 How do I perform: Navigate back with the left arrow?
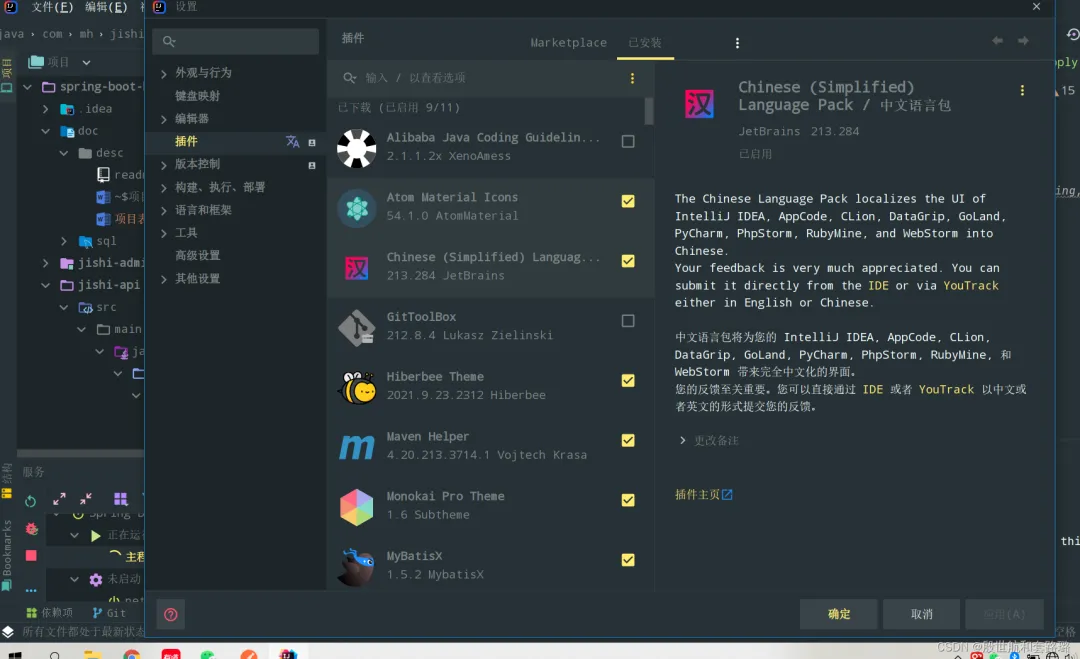[997, 41]
